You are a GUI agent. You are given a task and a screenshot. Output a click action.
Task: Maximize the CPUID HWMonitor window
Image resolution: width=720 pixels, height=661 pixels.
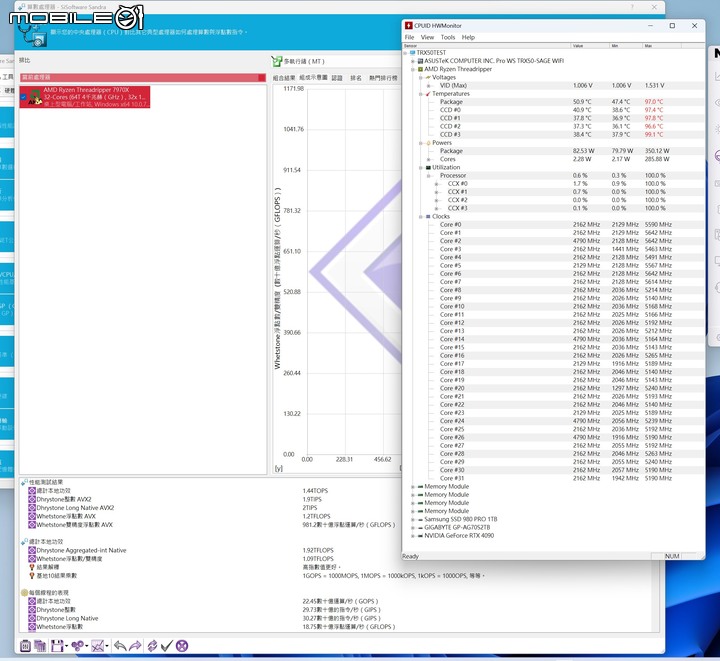tap(672, 26)
